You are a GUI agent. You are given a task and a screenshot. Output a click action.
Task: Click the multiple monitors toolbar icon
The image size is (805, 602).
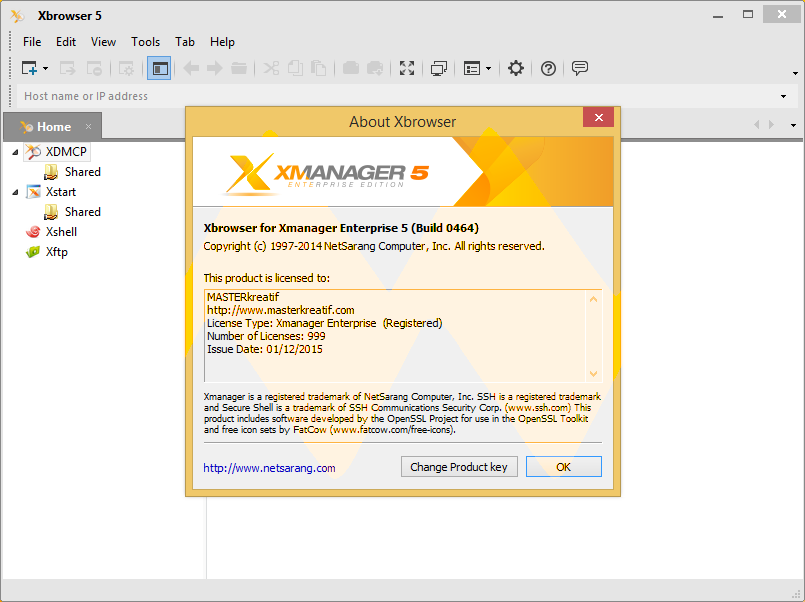pyautogui.click(x=438, y=68)
